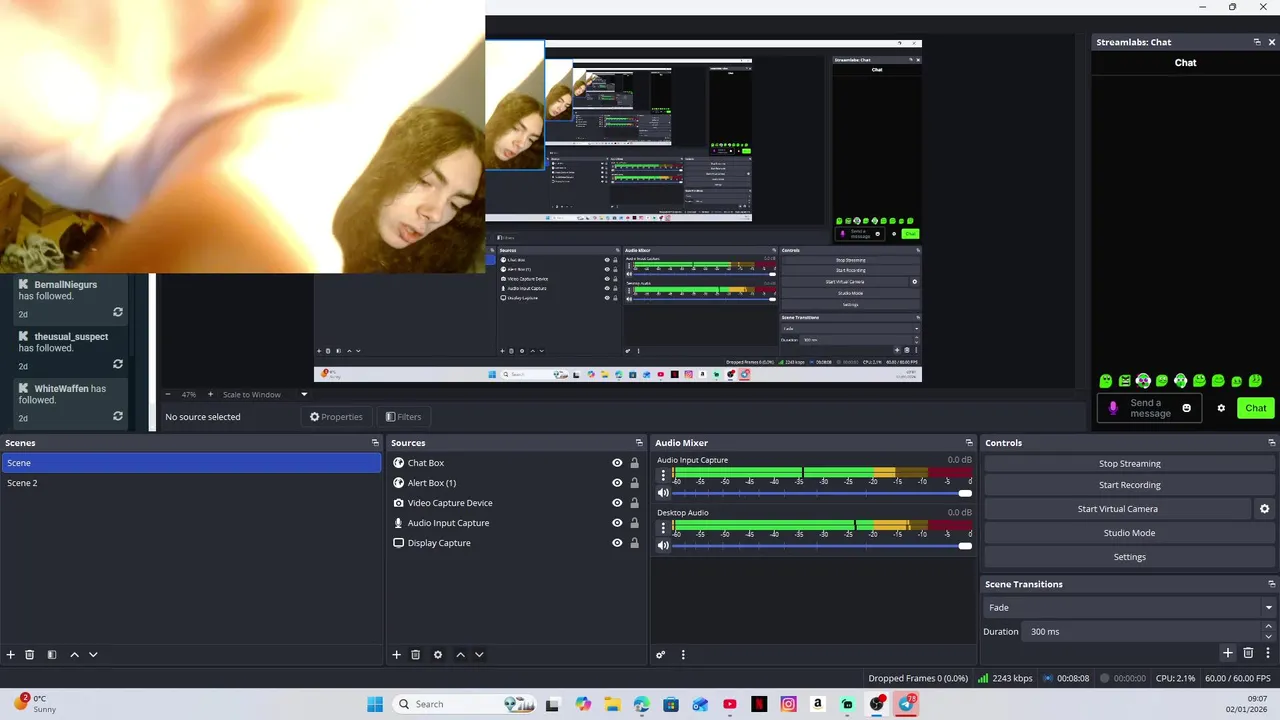Screen dimensions: 1280x720
Task: Open Telegram from the taskbar
Action: coord(906,704)
